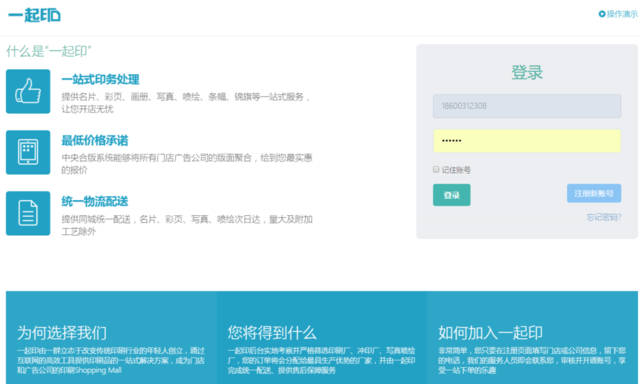Click the large 登录 panel title
This screenshot has width=640, height=384.
(527, 72)
